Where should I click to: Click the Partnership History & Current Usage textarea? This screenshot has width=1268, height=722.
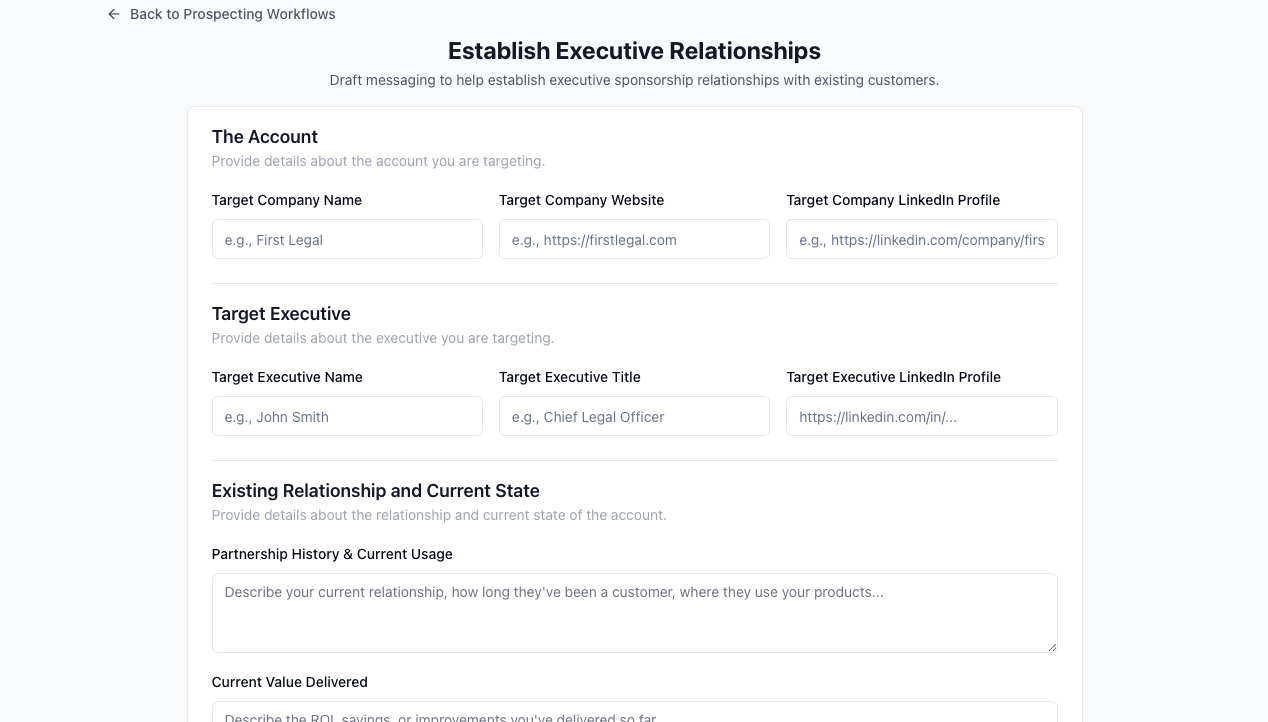[x=634, y=612]
